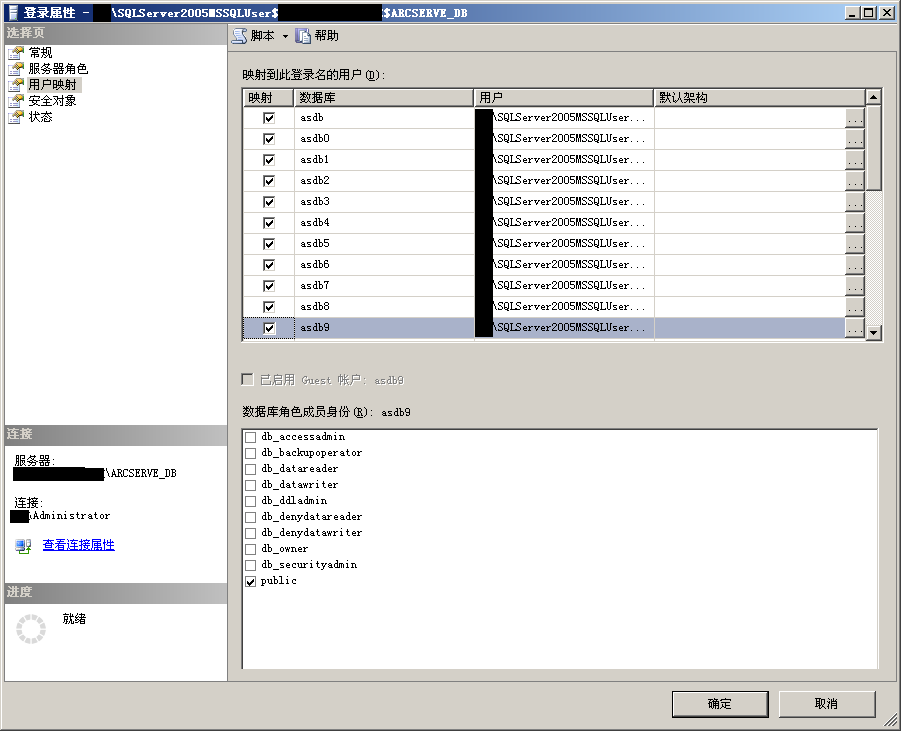
Task: Click the 数据库 column header
Action: pyautogui.click(x=385, y=97)
